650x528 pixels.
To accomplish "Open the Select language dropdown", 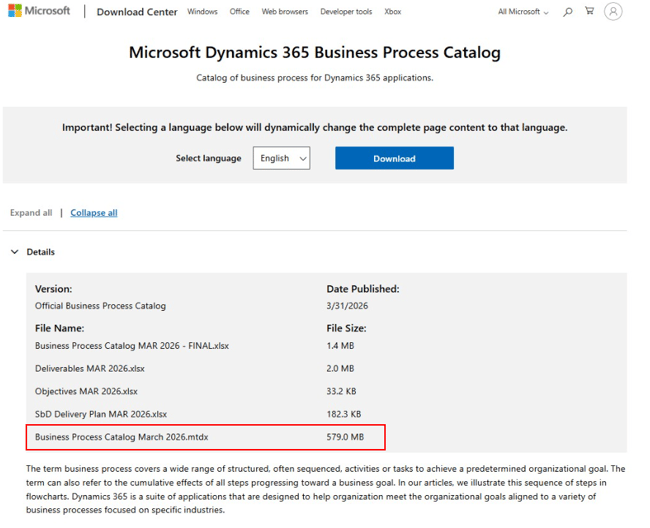I will pyautogui.click(x=281, y=158).
